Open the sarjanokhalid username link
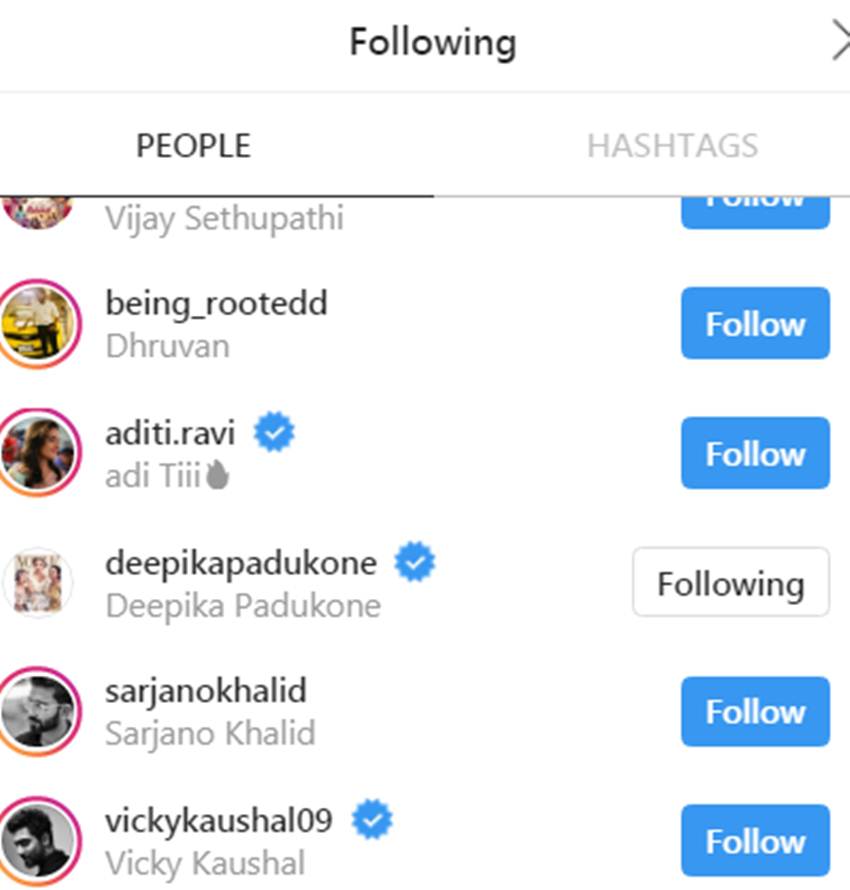 206,692
